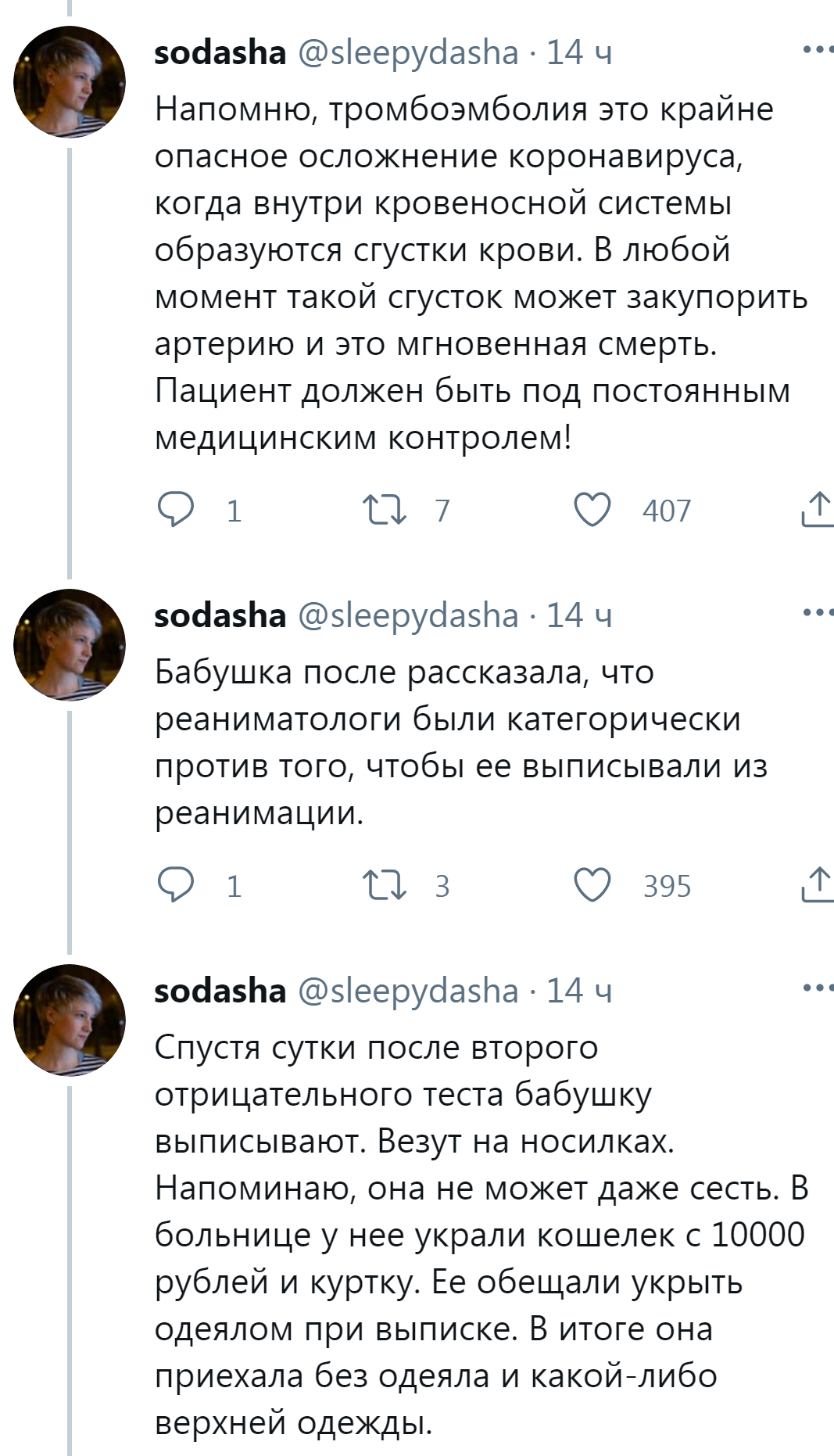The image size is (834, 1456).
Task: Open sodasha profile name in first tweet
Action: (220, 53)
